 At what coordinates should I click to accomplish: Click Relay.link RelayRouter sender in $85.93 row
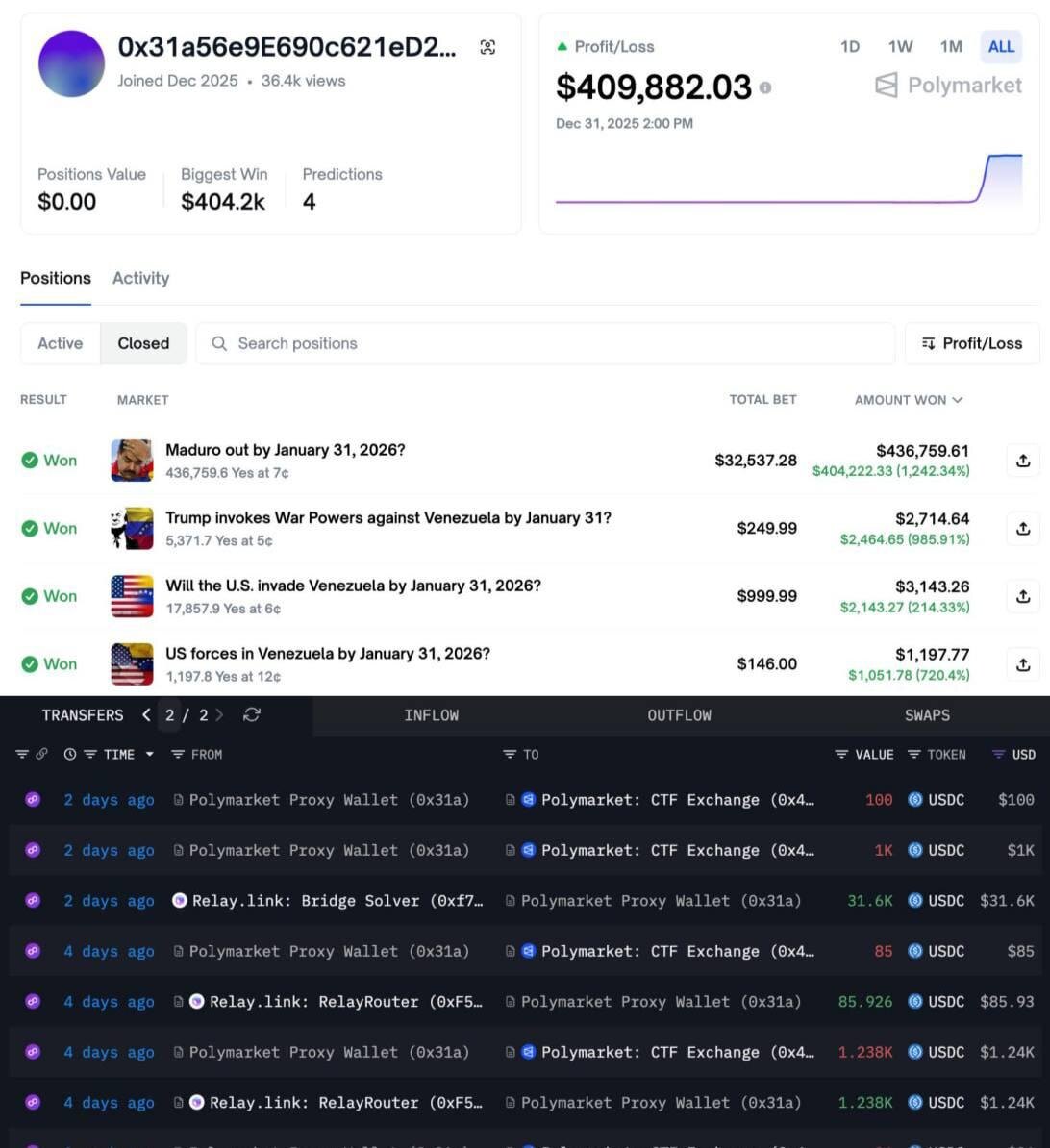coord(346,1002)
